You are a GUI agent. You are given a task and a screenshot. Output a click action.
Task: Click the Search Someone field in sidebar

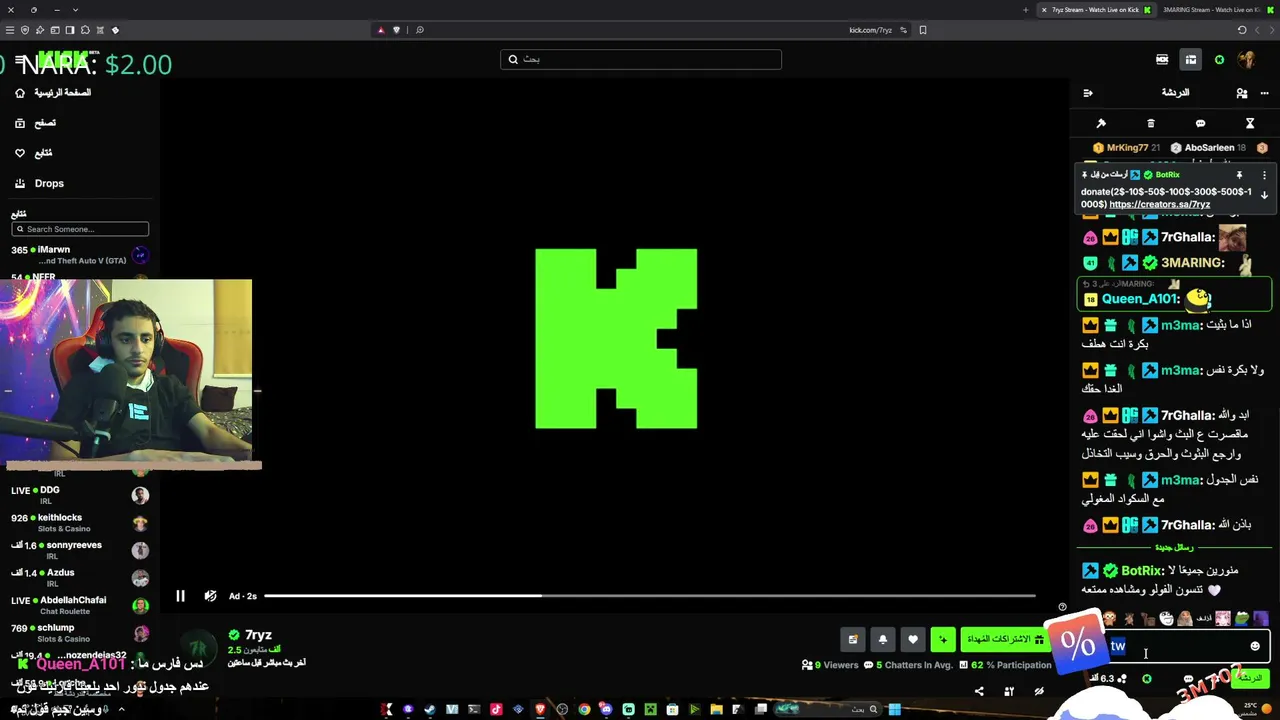[x=80, y=229]
